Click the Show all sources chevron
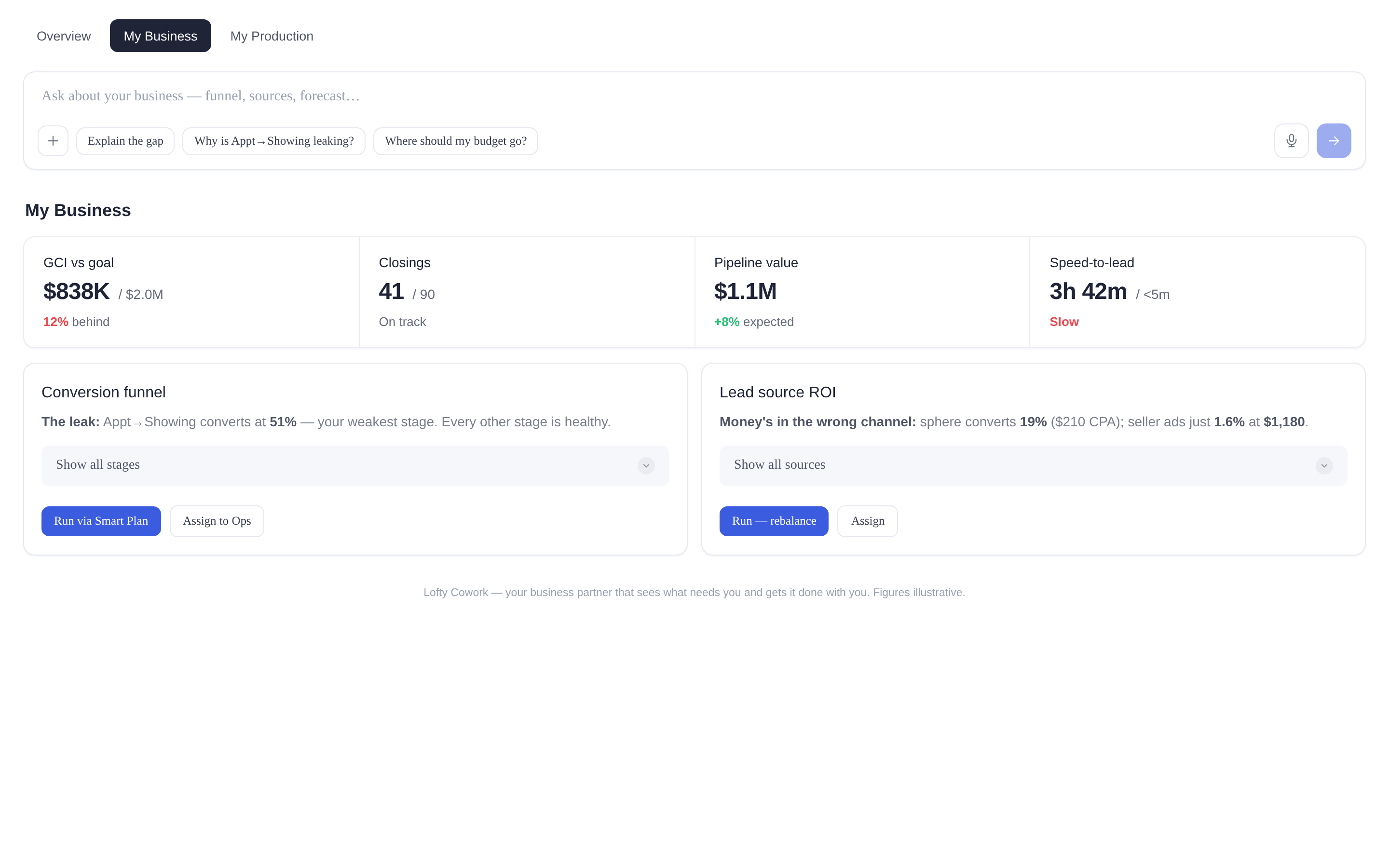The image size is (1389, 868). coord(1324,465)
